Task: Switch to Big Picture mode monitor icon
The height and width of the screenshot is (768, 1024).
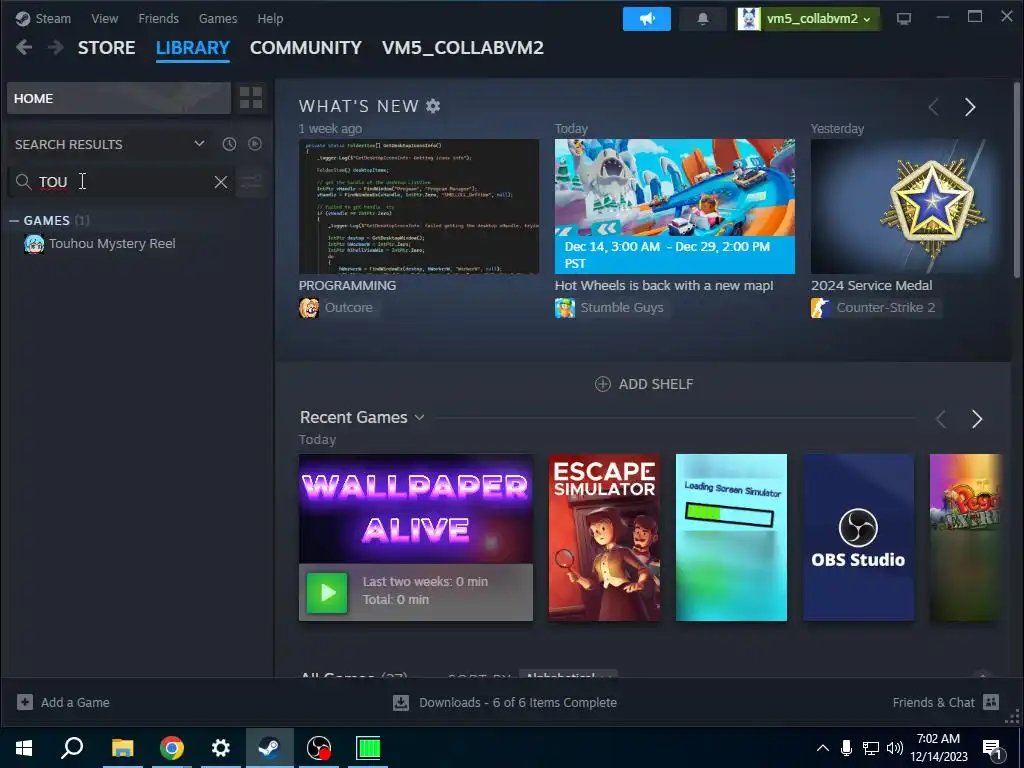Action: click(904, 18)
